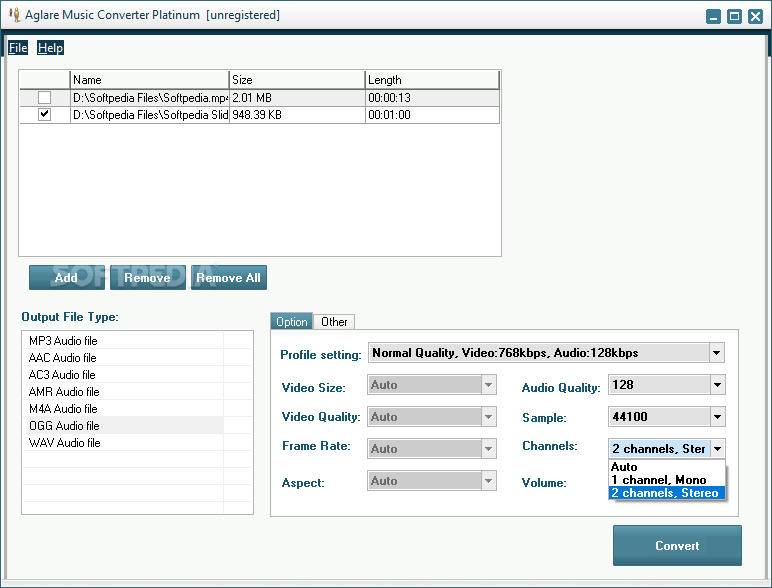
Task: Sort files by Name column header
Action: [x=150, y=80]
